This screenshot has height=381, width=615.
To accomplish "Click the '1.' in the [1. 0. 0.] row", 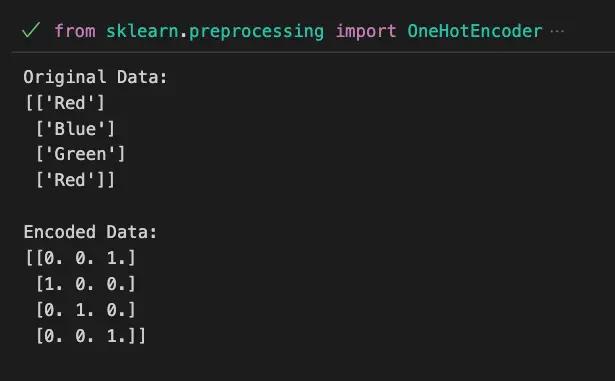I will tap(54, 284).
